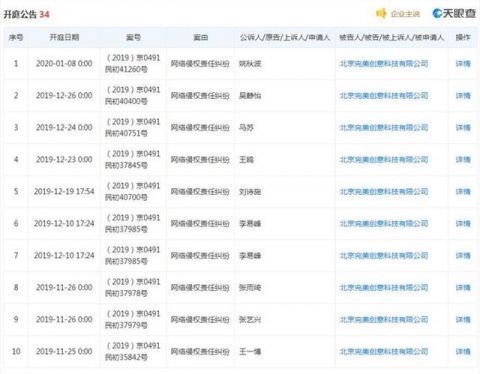Click plaintiff name 李易峰 in row 6
Viewport: 480px width, 374px height.
[x=250, y=224]
